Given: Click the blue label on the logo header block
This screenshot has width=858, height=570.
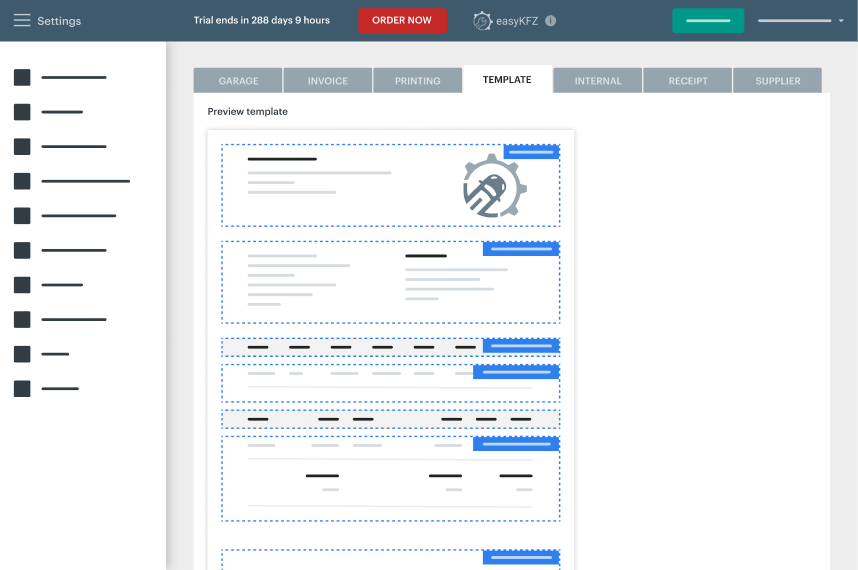Looking at the screenshot, I should [x=531, y=152].
